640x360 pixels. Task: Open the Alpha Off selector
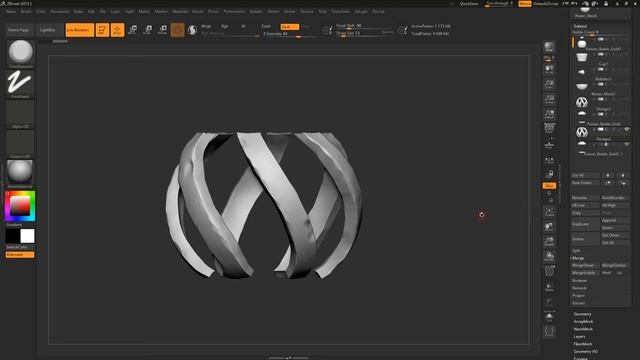click(20, 114)
